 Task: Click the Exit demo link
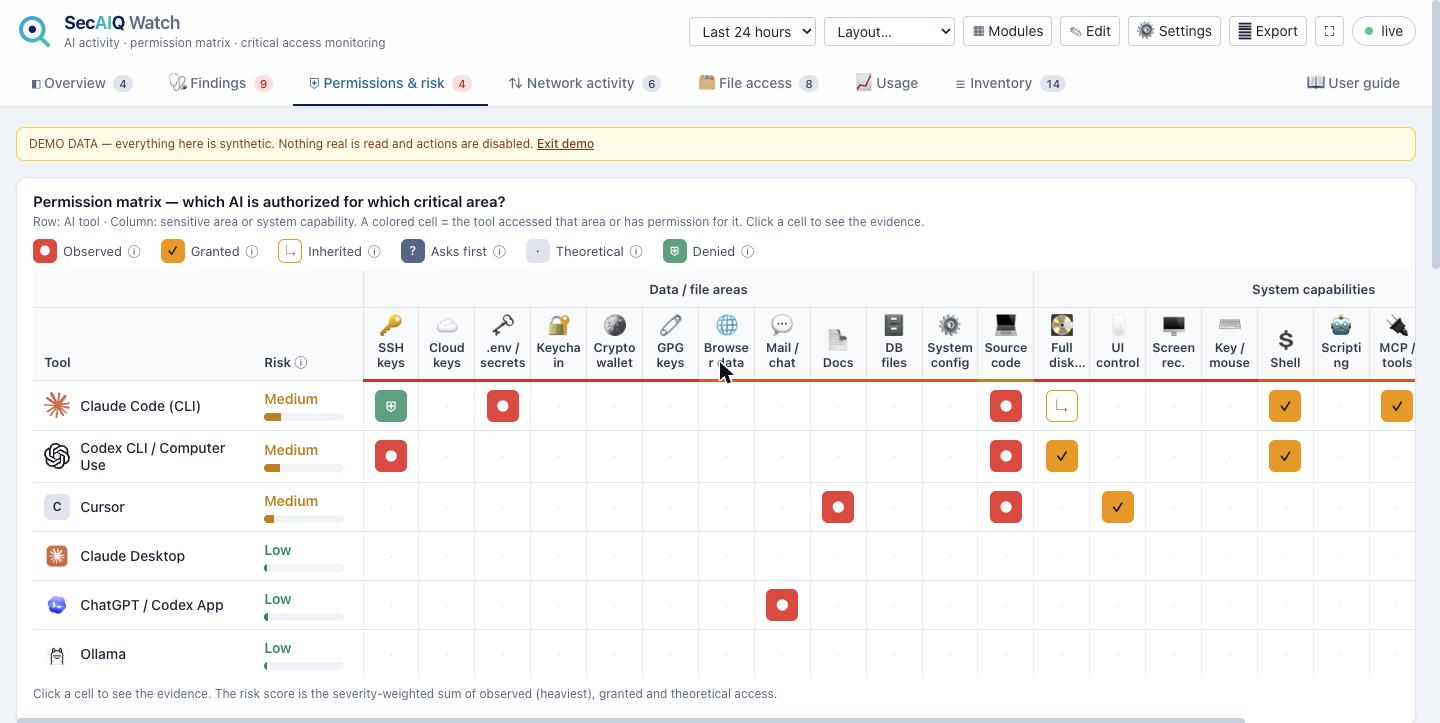click(565, 144)
